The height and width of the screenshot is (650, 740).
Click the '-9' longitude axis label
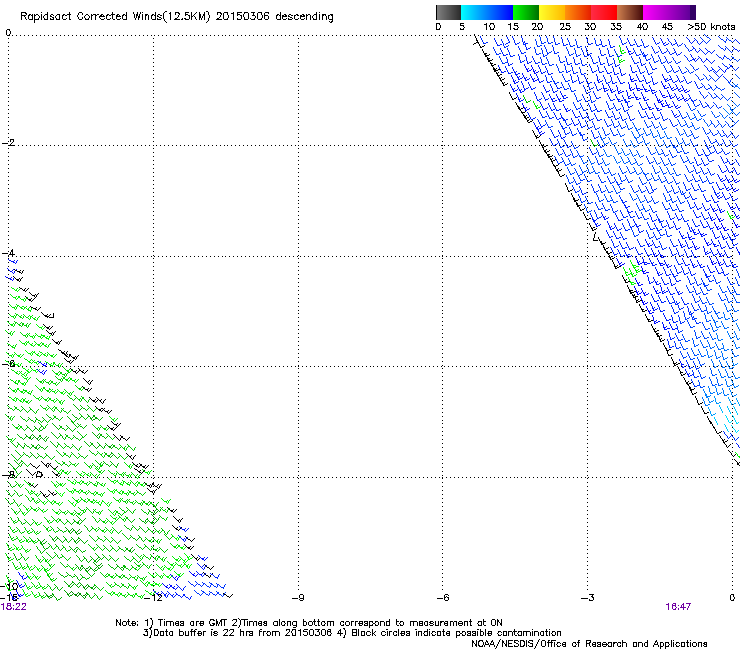tap(297, 598)
